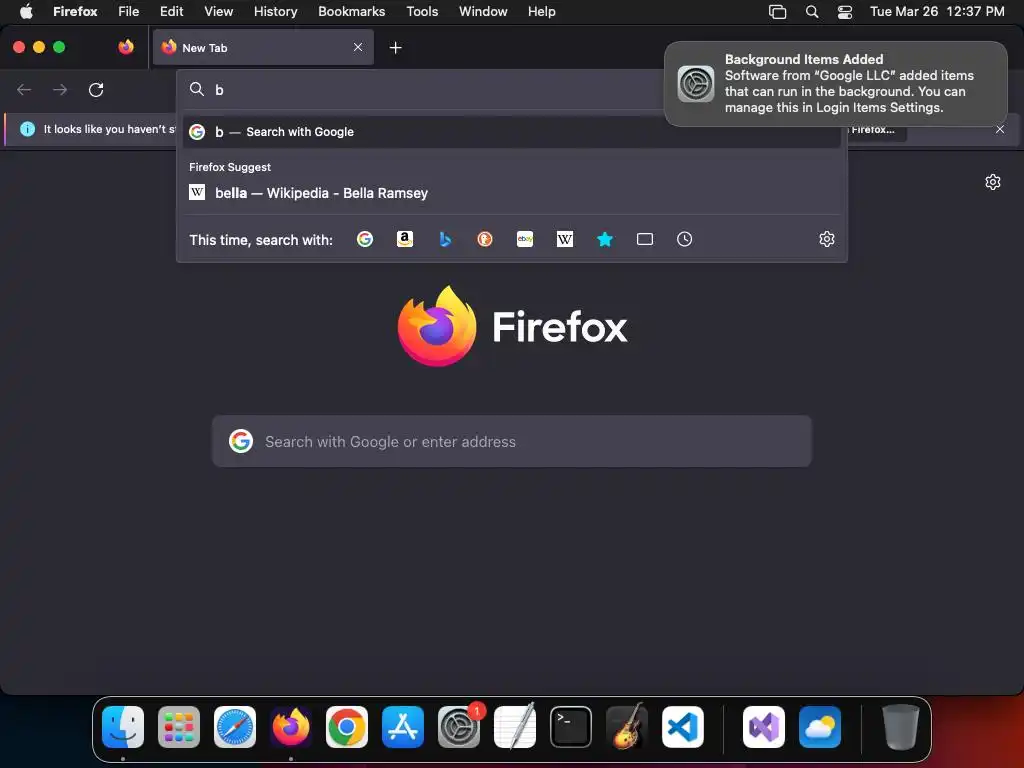This screenshot has height=768, width=1024.
Task: Open the Window menu
Action: [483, 11]
